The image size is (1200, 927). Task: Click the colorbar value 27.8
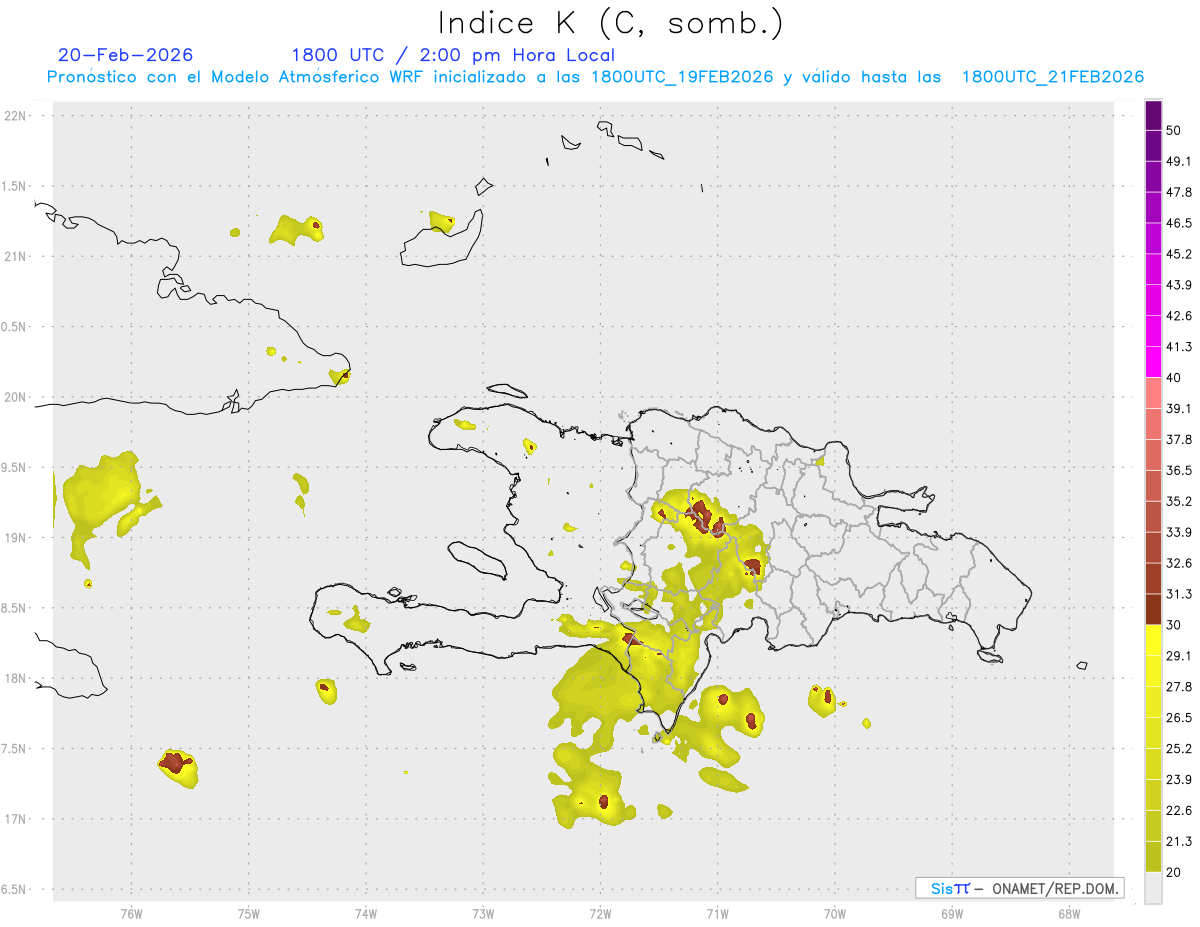coord(1179,687)
